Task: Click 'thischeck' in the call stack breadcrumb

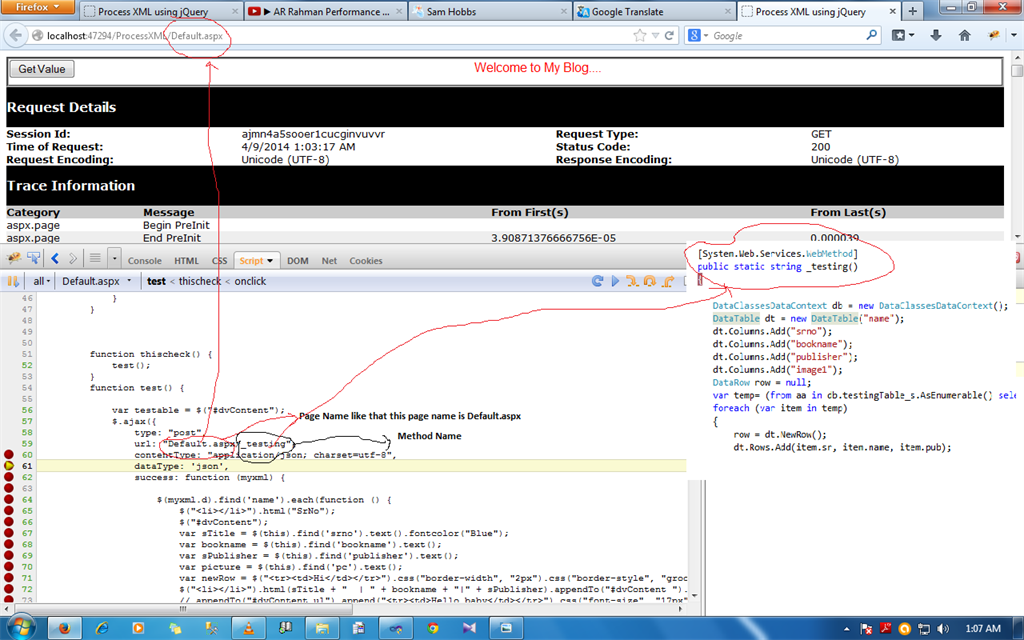Action: coord(200,281)
